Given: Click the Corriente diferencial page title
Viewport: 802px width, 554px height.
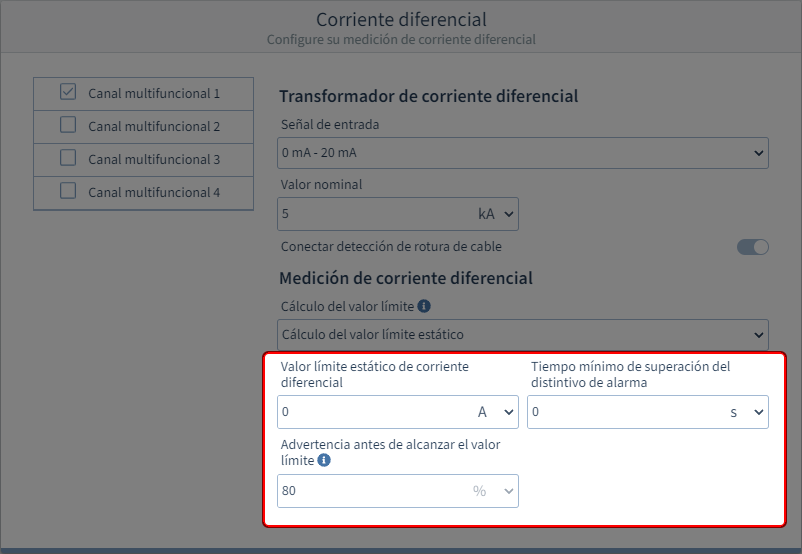Looking at the screenshot, I should (401, 19).
